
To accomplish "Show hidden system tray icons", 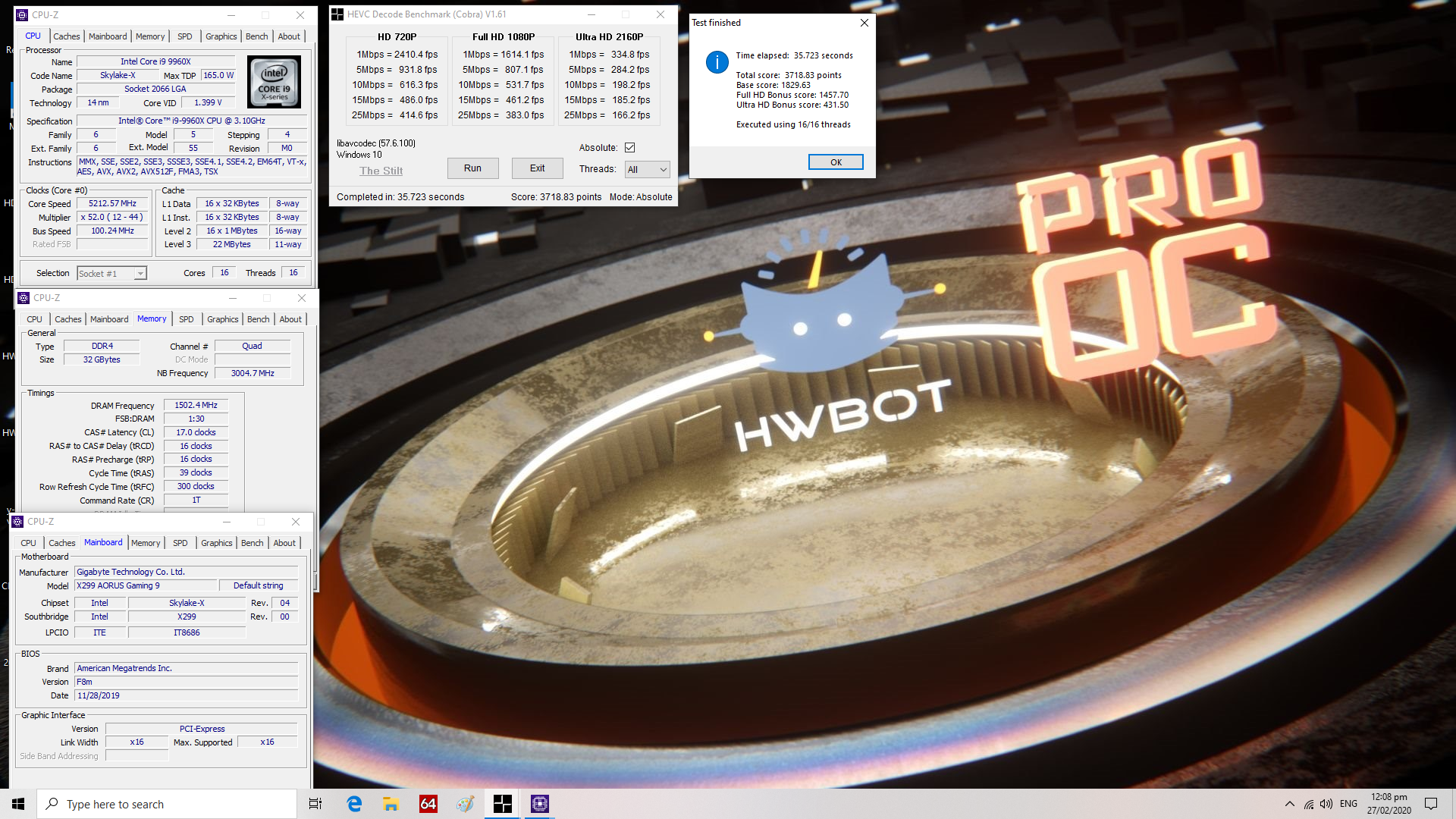I will (1290, 804).
